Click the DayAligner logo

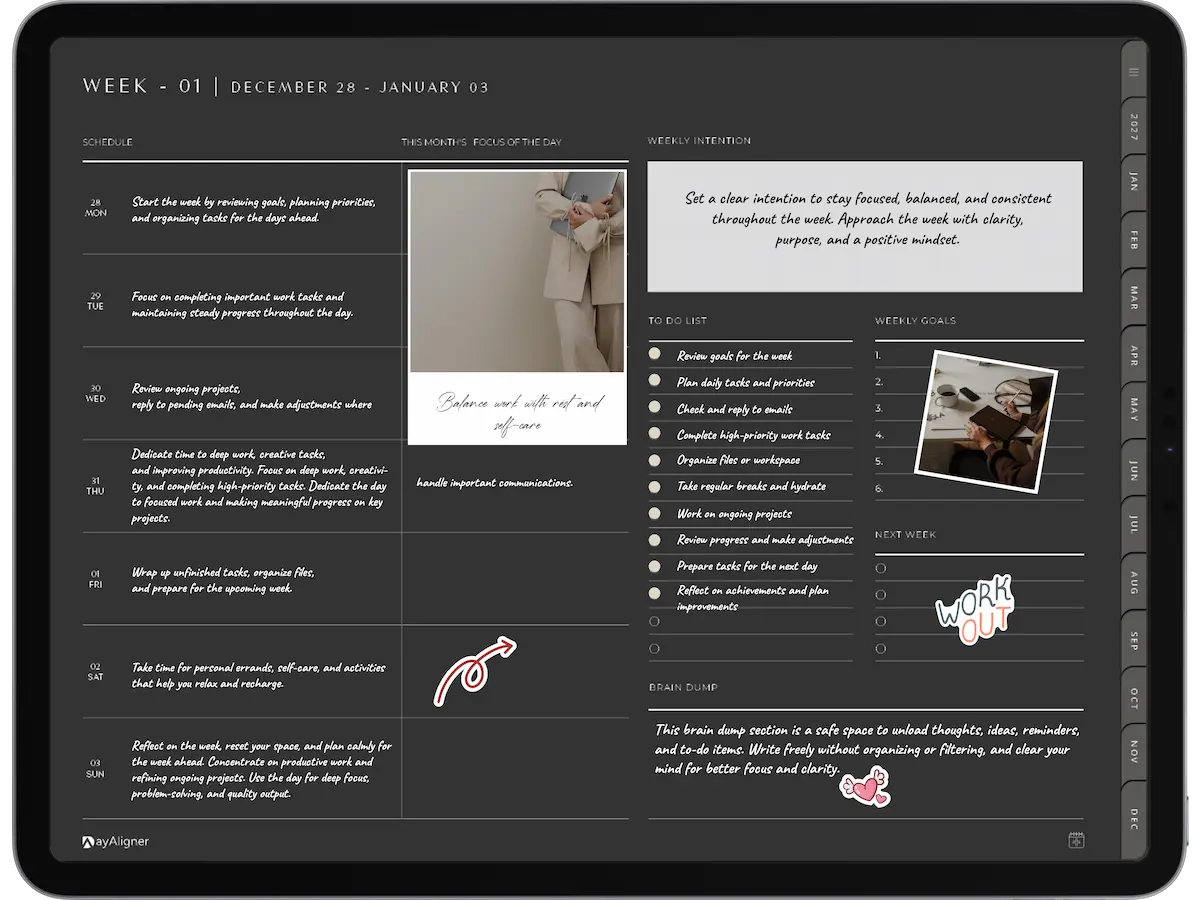pyautogui.click(x=116, y=842)
